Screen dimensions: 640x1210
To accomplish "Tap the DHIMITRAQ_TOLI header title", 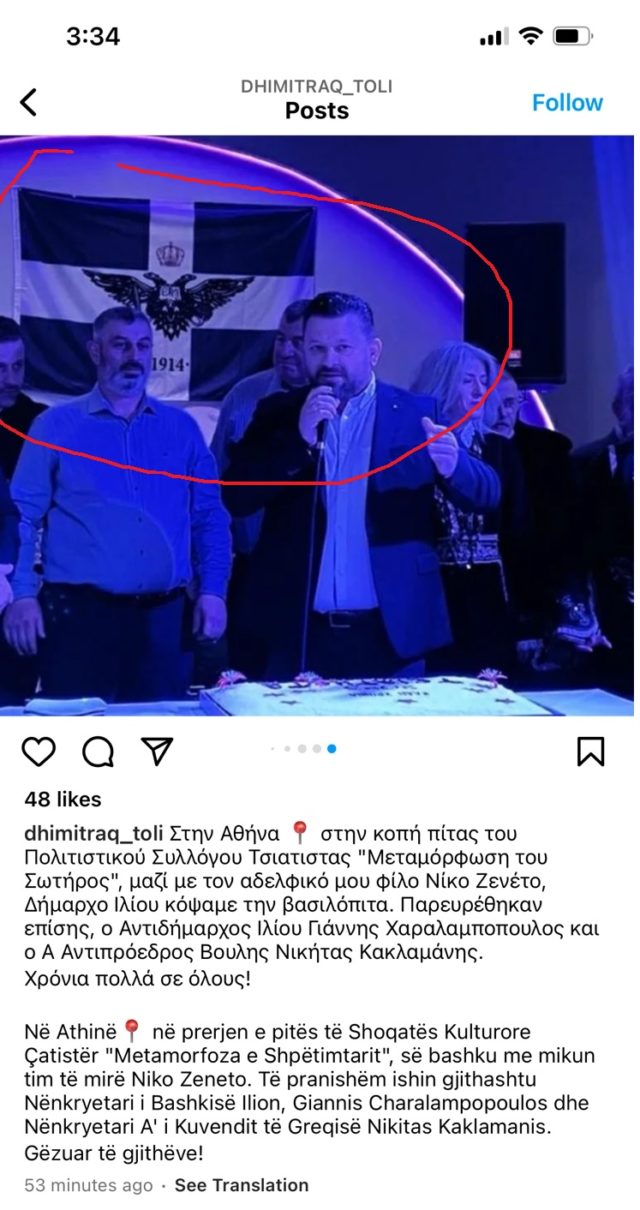I will point(316,86).
